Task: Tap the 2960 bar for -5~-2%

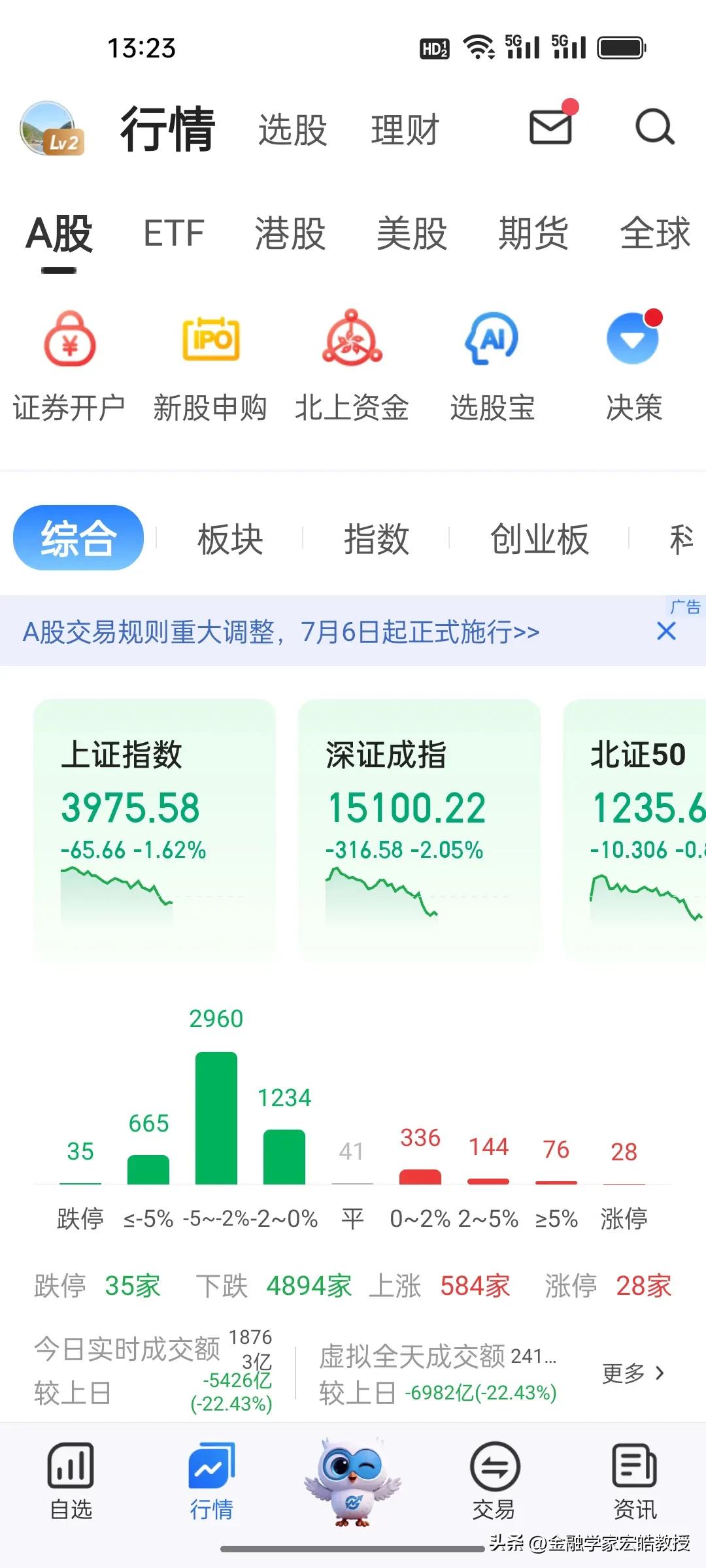Action: click(216, 1117)
